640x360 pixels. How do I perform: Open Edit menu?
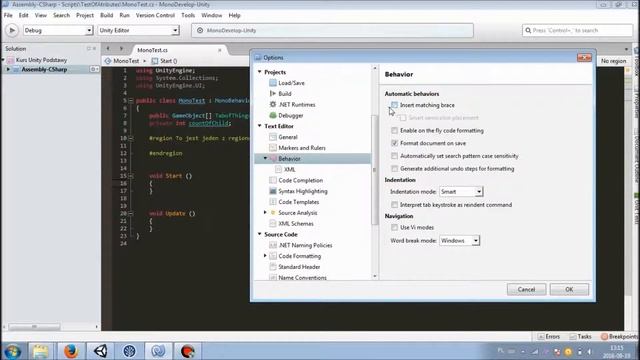pos(24,16)
